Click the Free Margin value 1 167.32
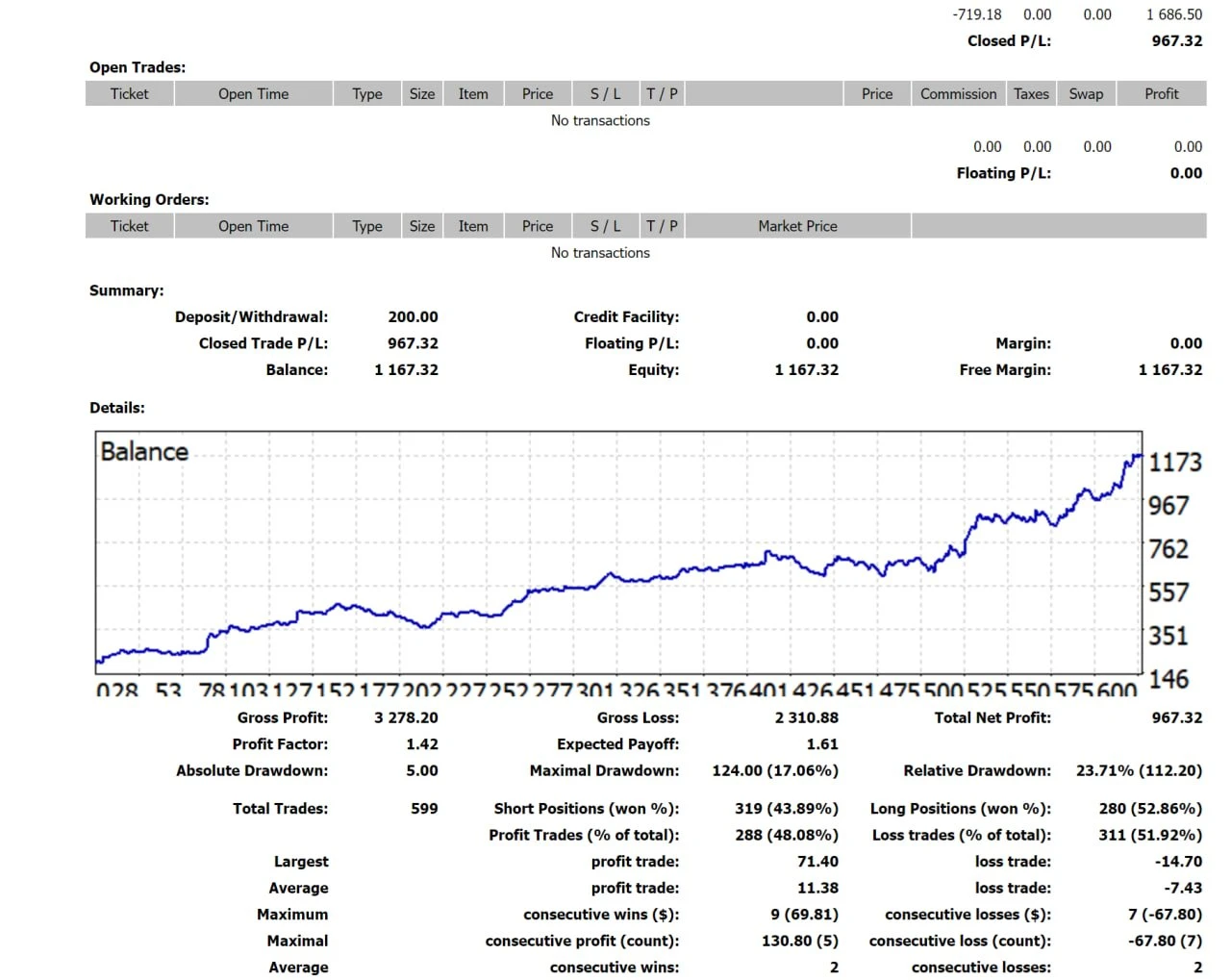The width and height of the screenshot is (1231, 980). coord(1169,370)
